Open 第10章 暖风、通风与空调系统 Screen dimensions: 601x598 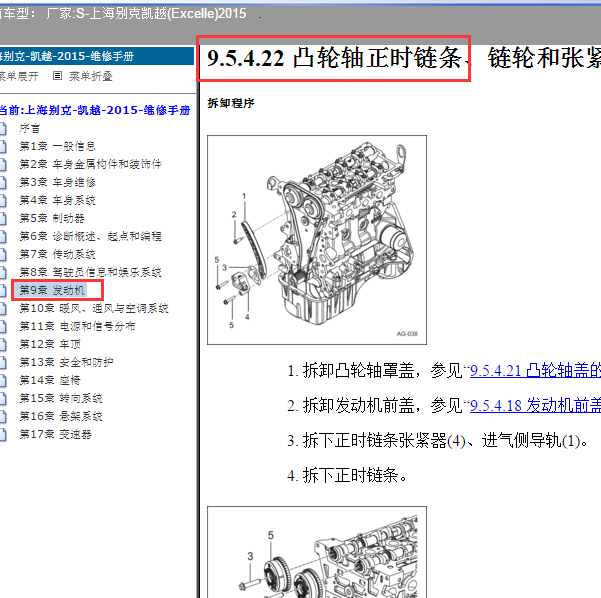(94, 308)
